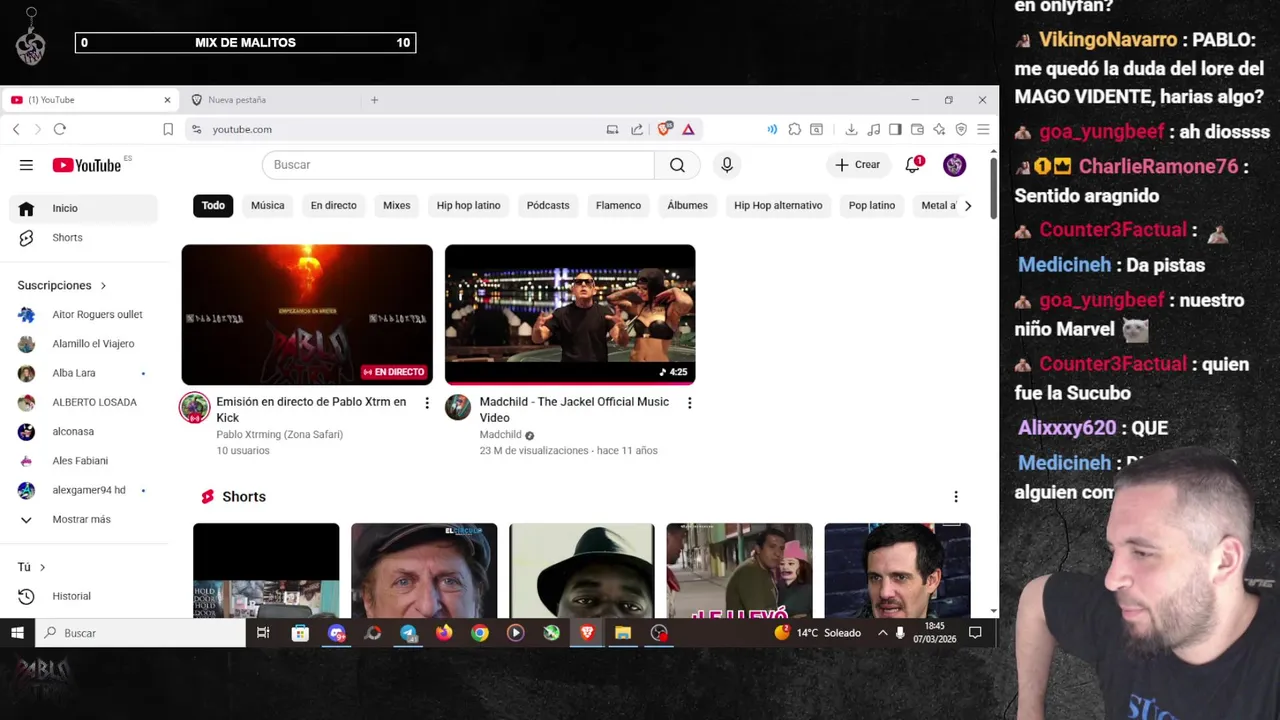The width and height of the screenshot is (1280, 720).
Task: Expand the Tú section
Action: point(31,567)
